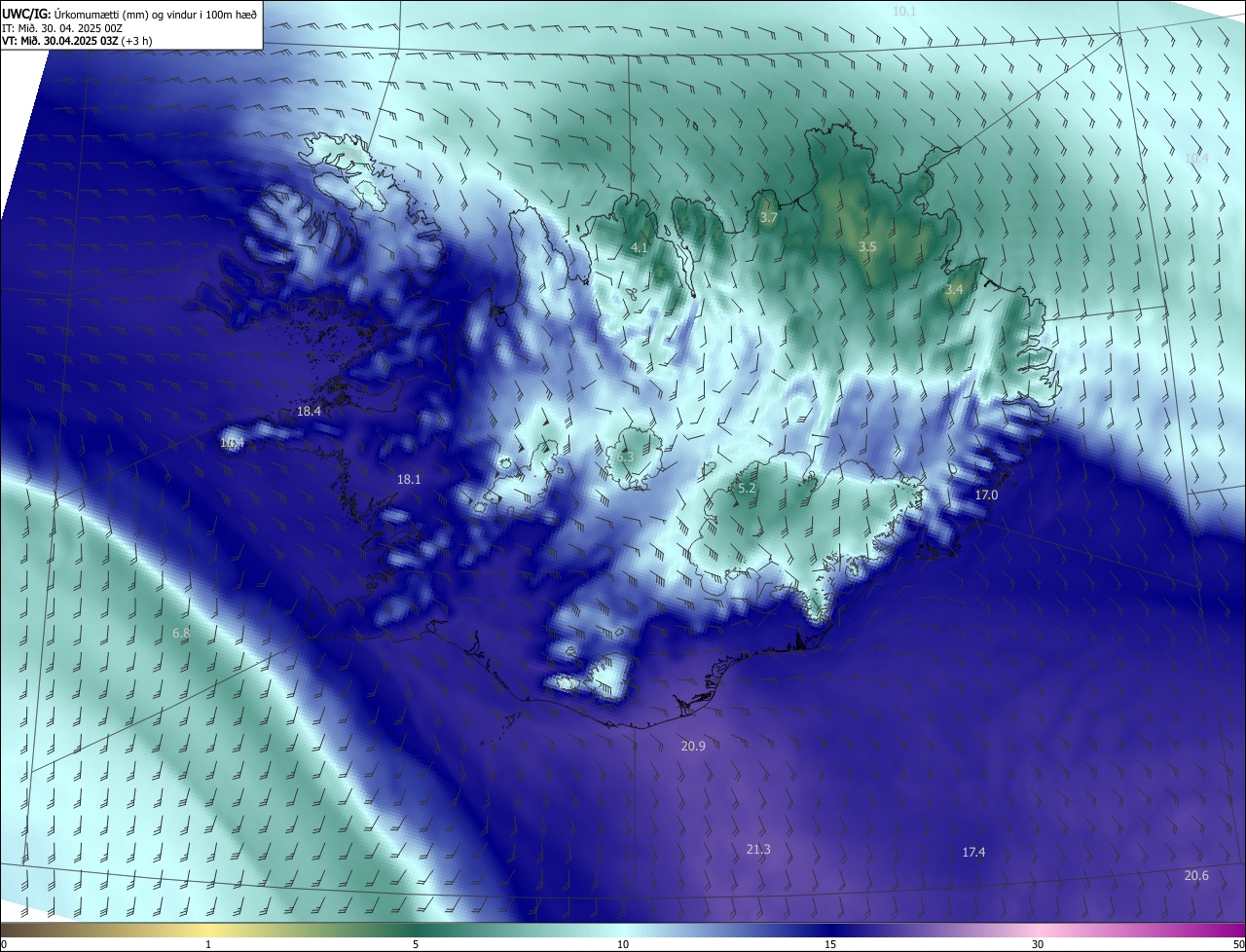The height and width of the screenshot is (952, 1246).
Task: Click the UWC/IG map title text
Action: (129, 13)
